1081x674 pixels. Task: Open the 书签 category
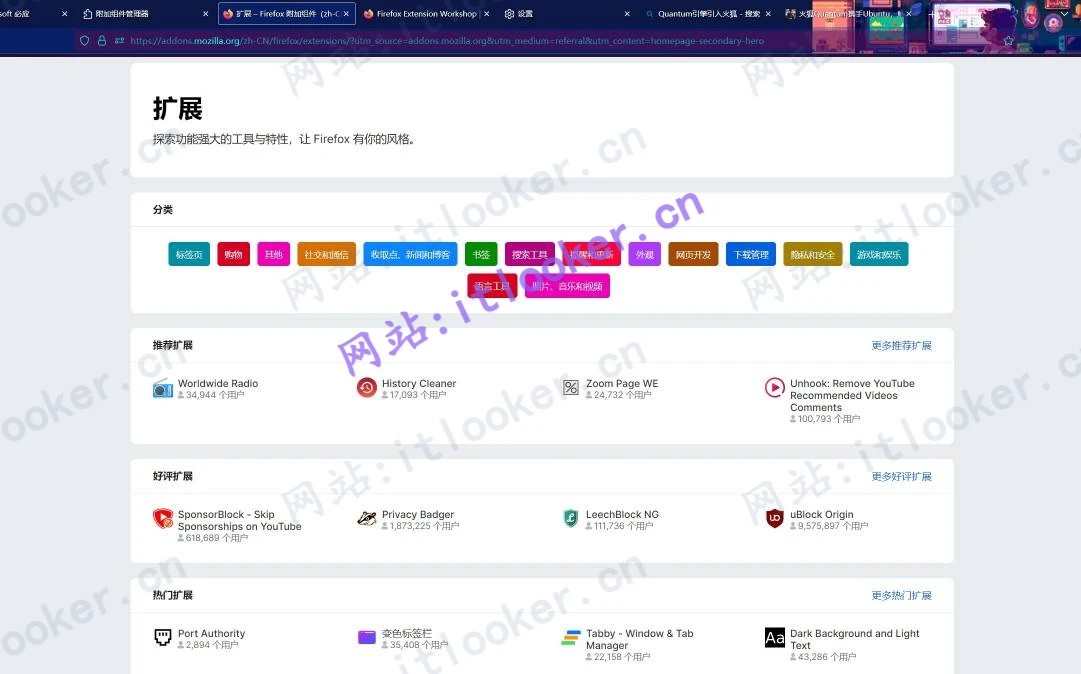pyautogui.click(x=481, y=254)
